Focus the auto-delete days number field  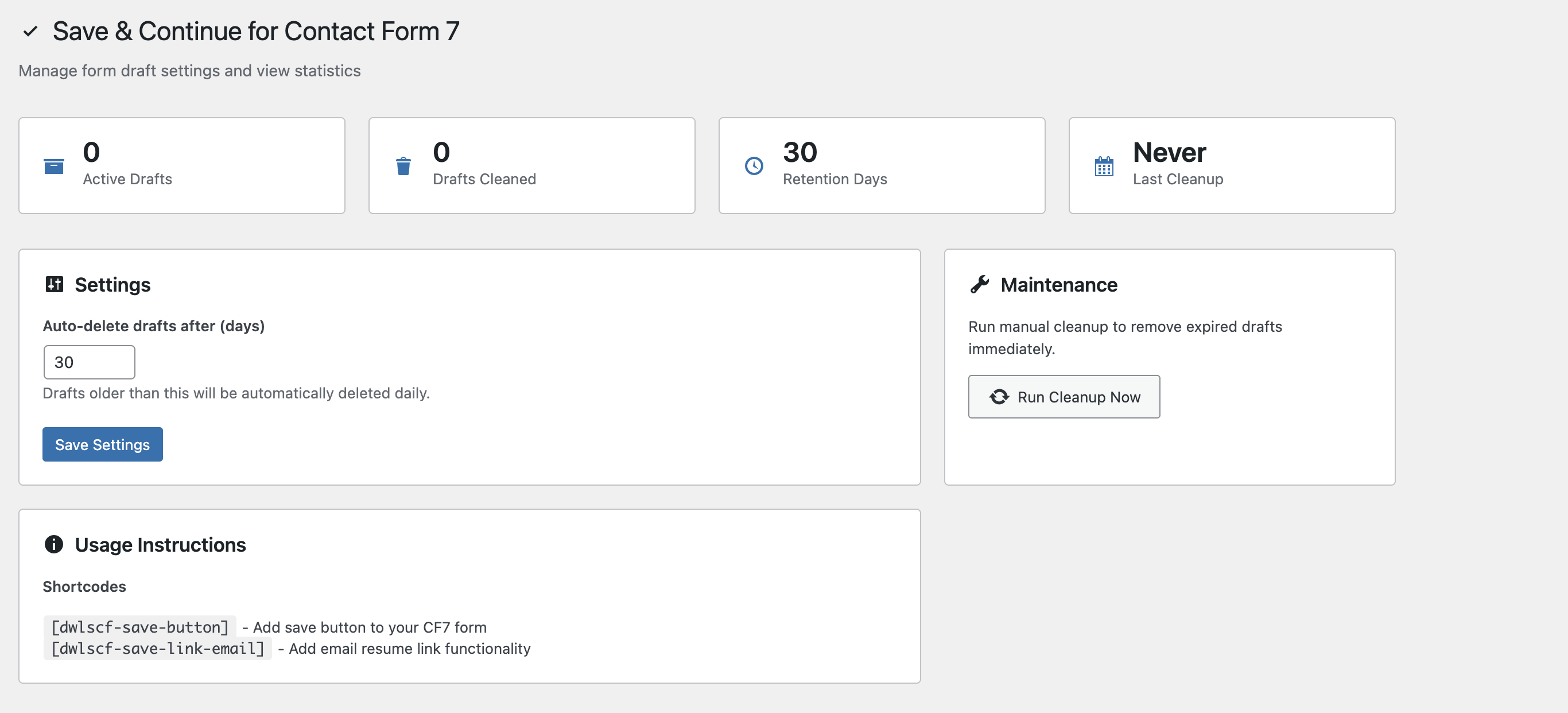click(89, 362)
